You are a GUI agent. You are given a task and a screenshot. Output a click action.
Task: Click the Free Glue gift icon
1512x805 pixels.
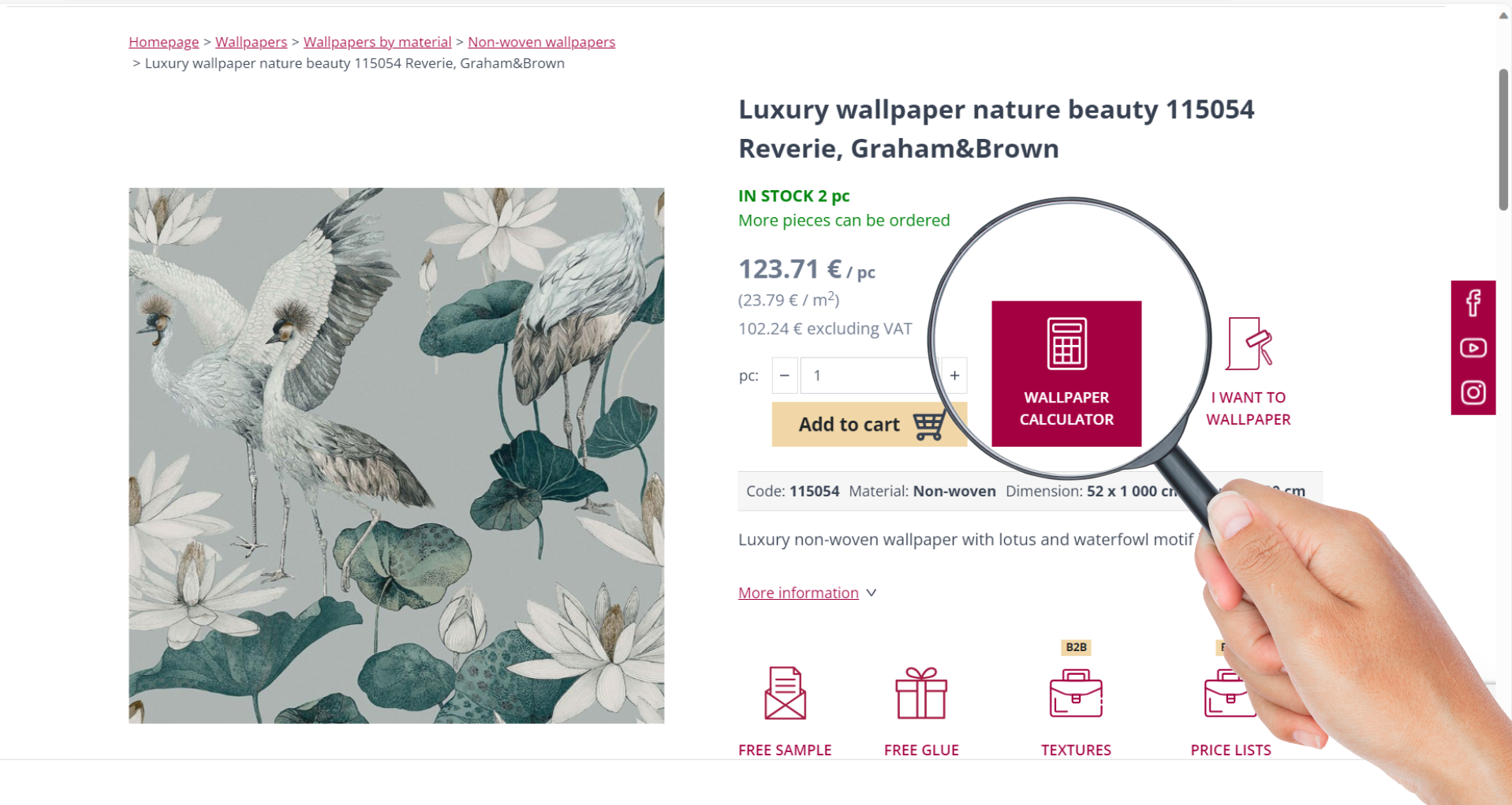(x=920, y=693)
